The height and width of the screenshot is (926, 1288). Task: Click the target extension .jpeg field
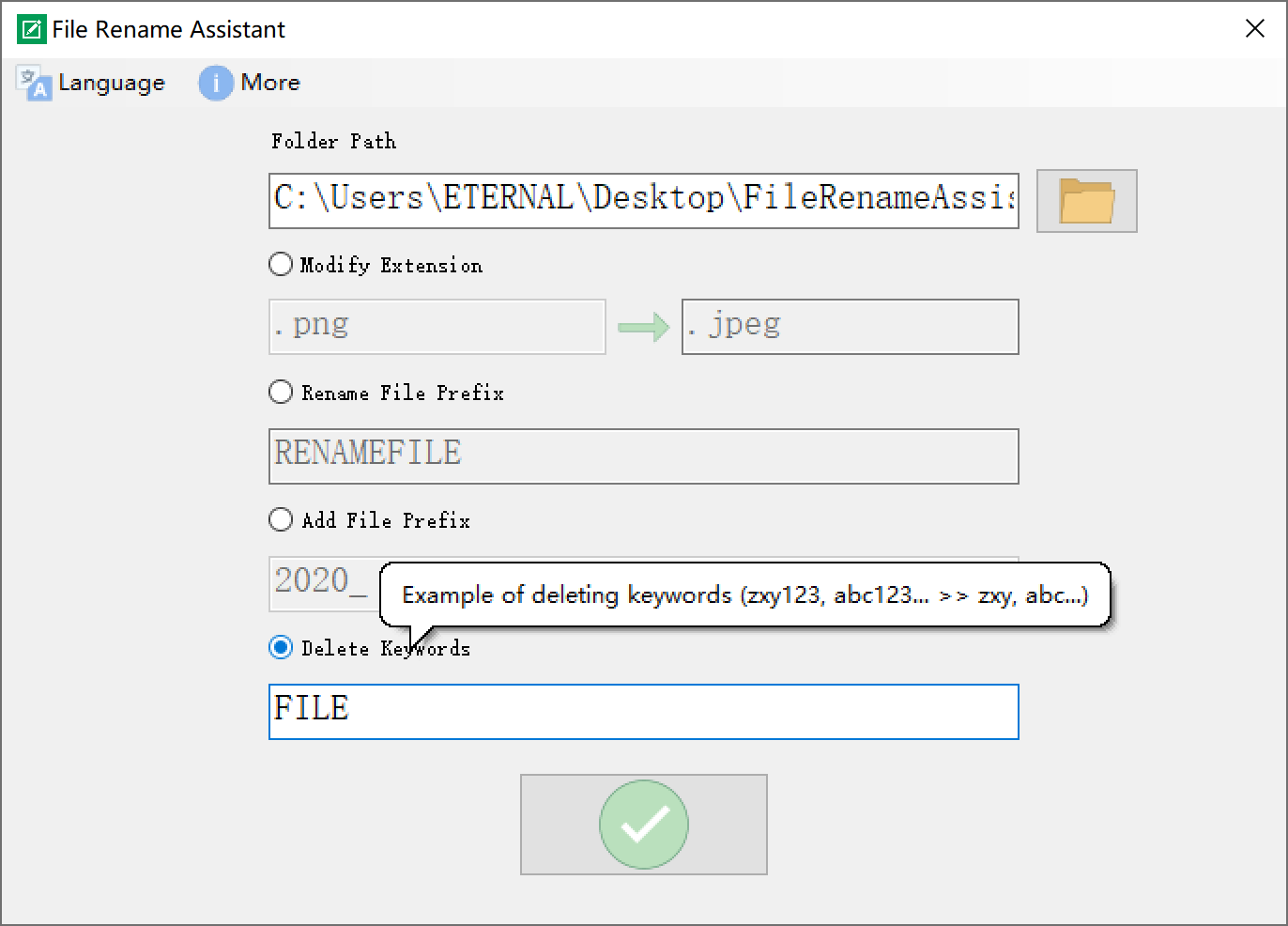[850, 327]
